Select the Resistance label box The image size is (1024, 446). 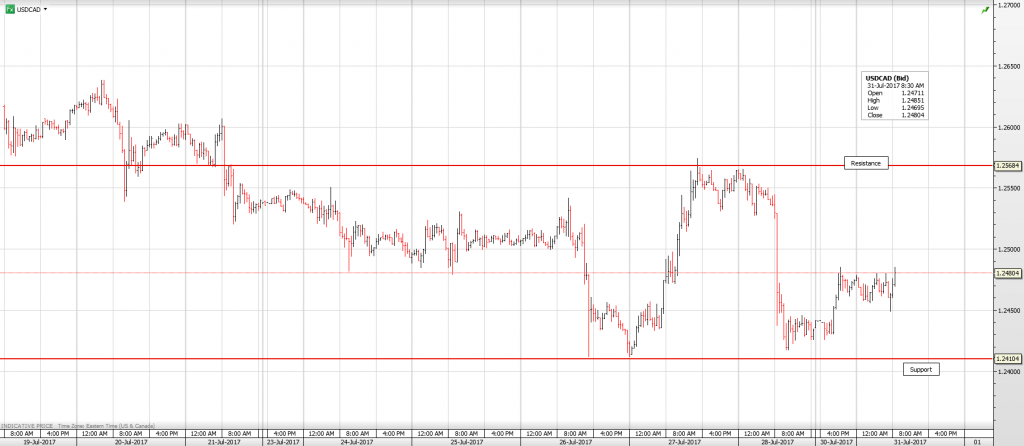[865, 162]
